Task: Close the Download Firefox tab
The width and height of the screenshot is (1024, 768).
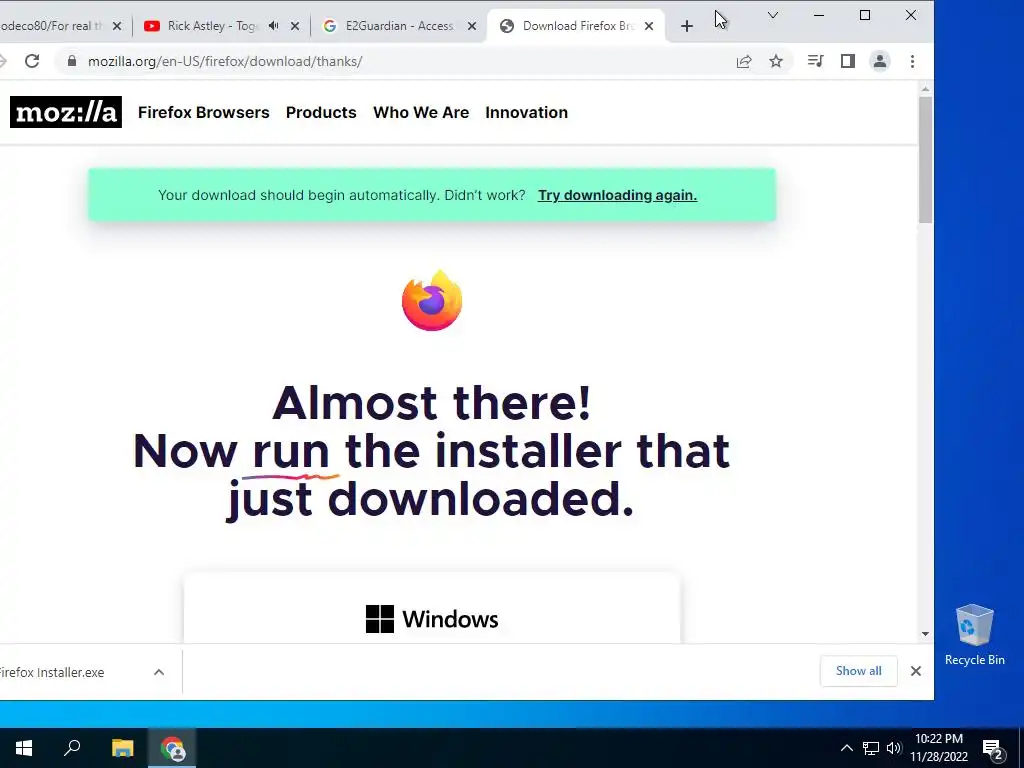Action: coord(648,26)
